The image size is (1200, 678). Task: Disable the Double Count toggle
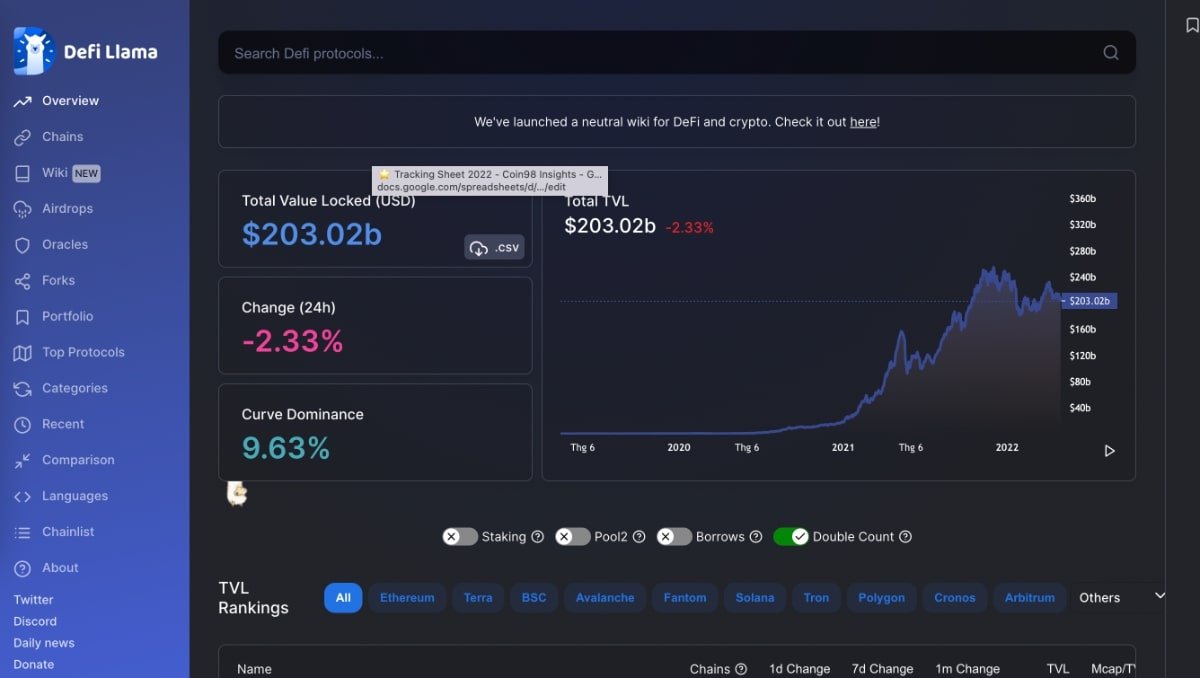tap(791, 537)
